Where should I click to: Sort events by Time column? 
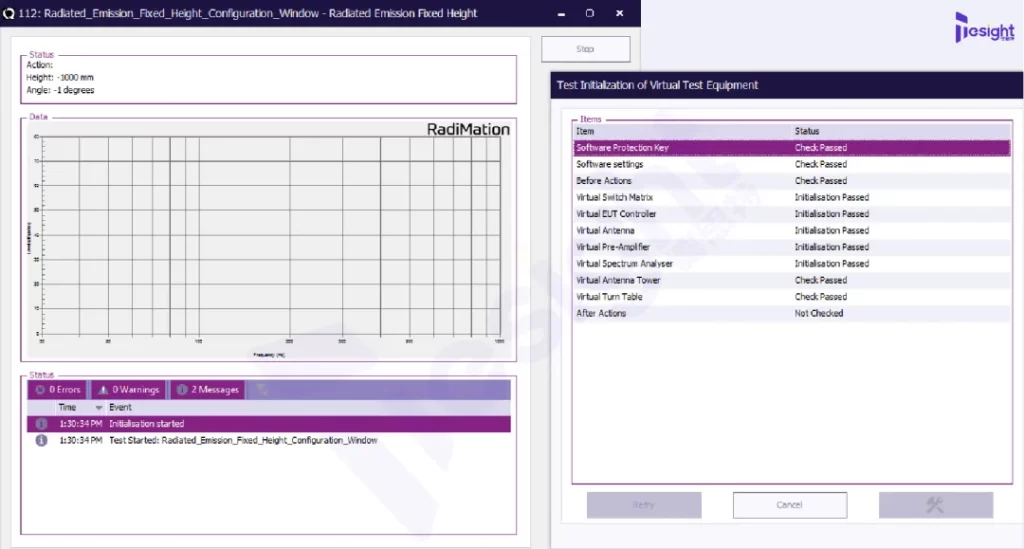click(80, 407)
